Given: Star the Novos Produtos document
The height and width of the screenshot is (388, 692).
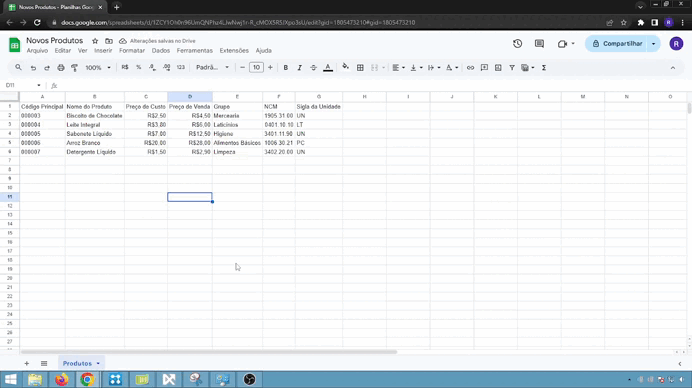Looking at the screenshot, I should tap(95, 41).
